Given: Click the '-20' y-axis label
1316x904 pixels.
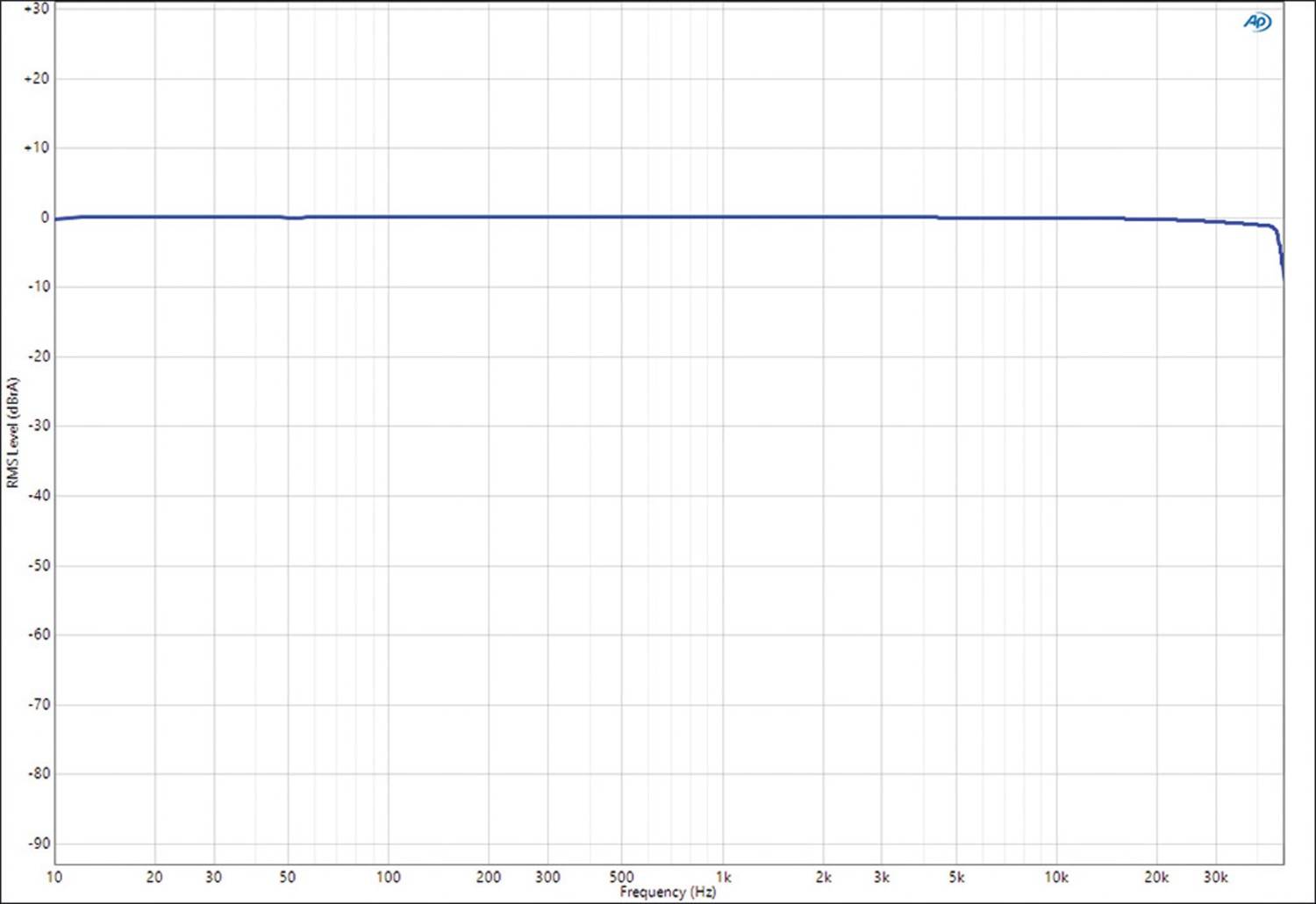Looking at the screenshot, I should (39, 356).
